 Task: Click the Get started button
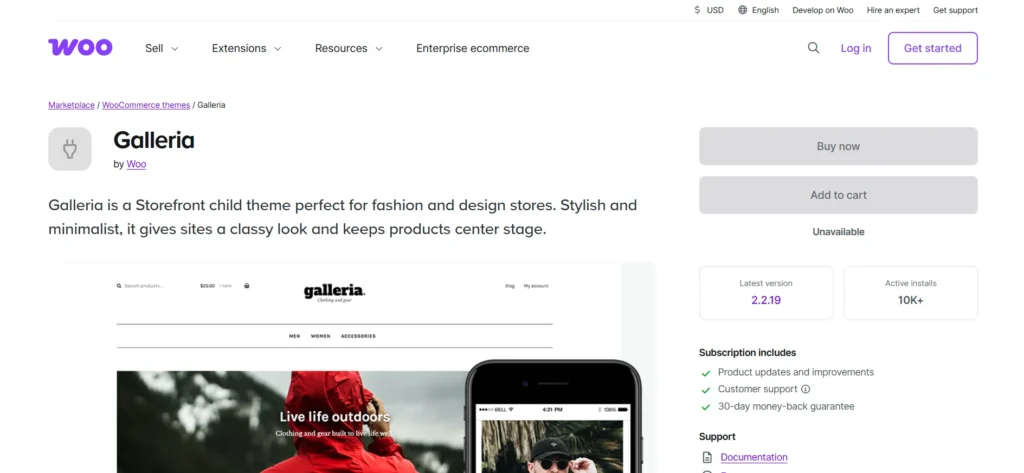pyautogui.click(x=933, y=48)
